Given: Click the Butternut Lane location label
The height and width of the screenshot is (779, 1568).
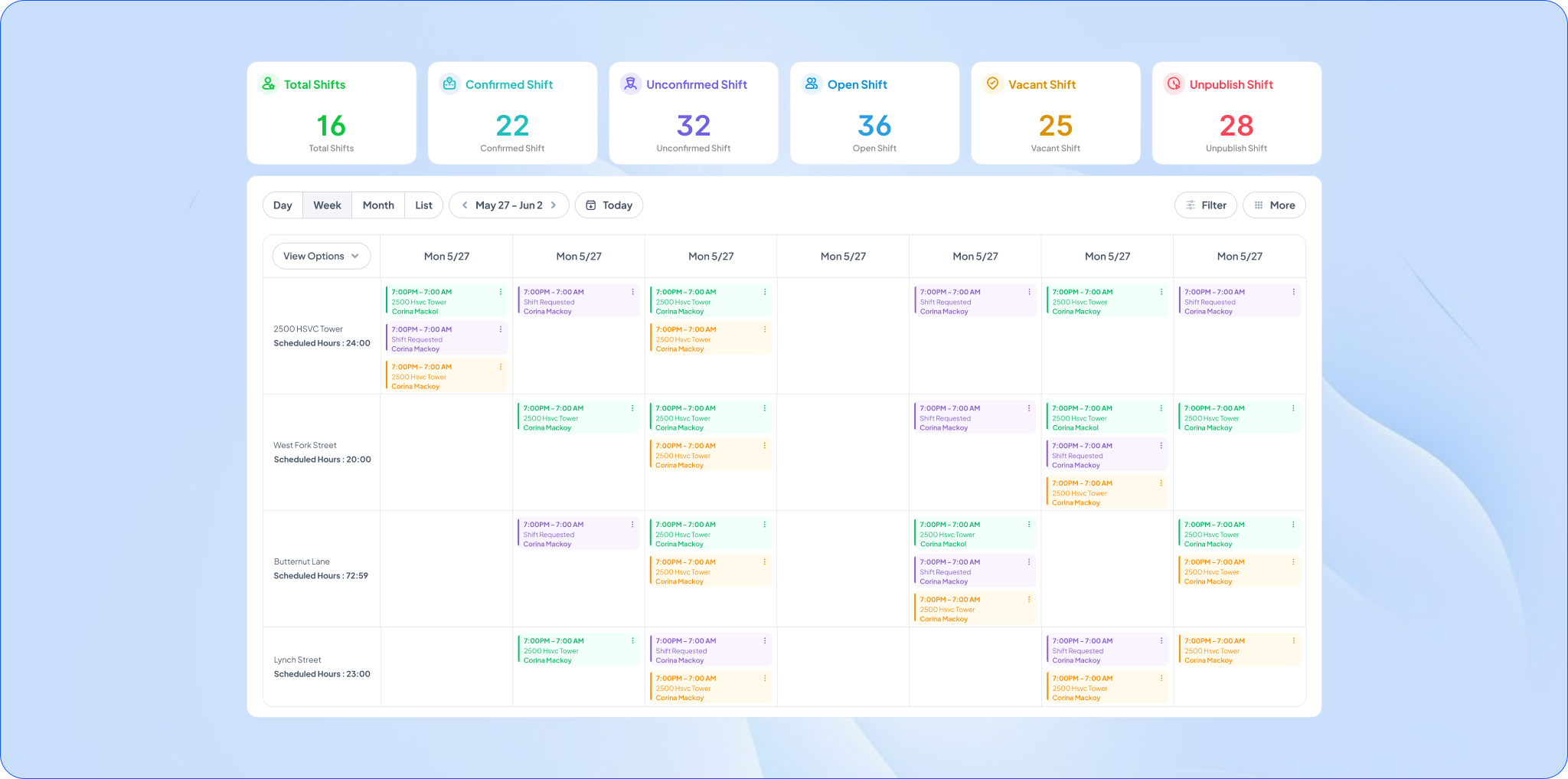Looking at the screenshot, I should tap(302, 562).
